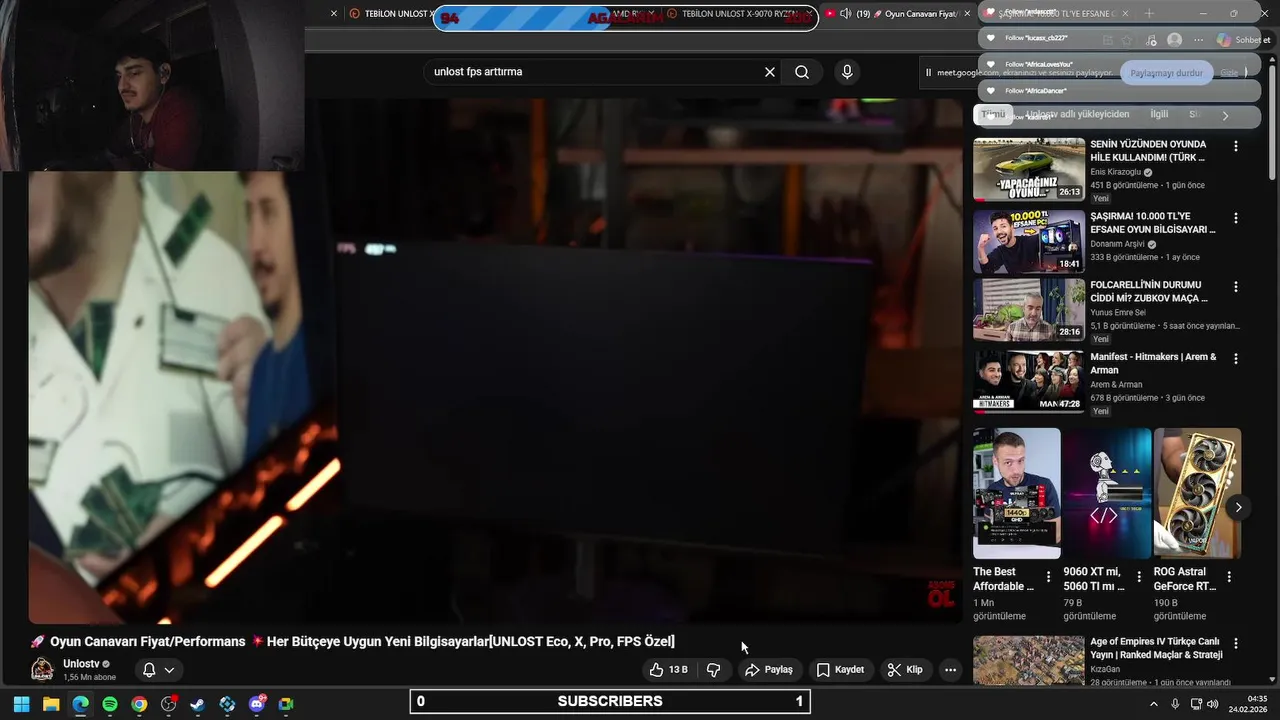Image resolution: width=1280 pixels, height=720 pixels.
Task: Open the Enis Kirazoglu channel link
Action: (x=1116, y=172)
